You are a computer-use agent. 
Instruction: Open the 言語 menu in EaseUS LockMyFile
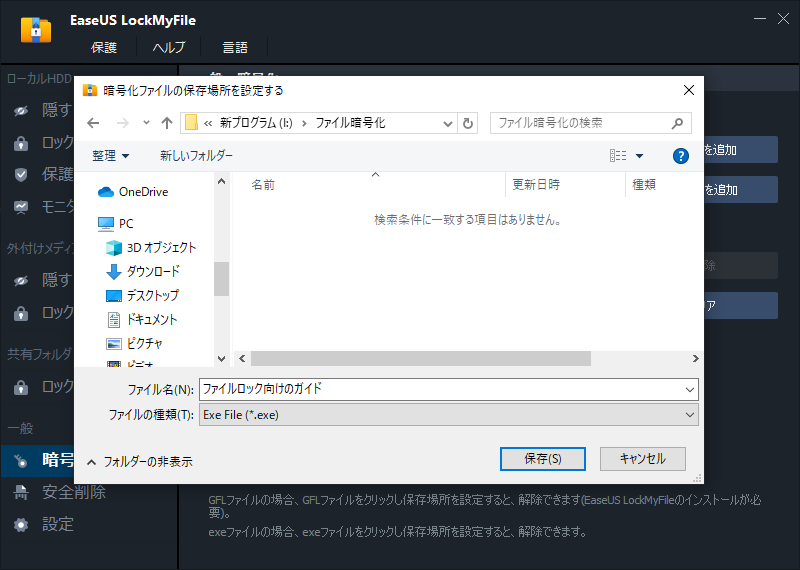point(235,47)
